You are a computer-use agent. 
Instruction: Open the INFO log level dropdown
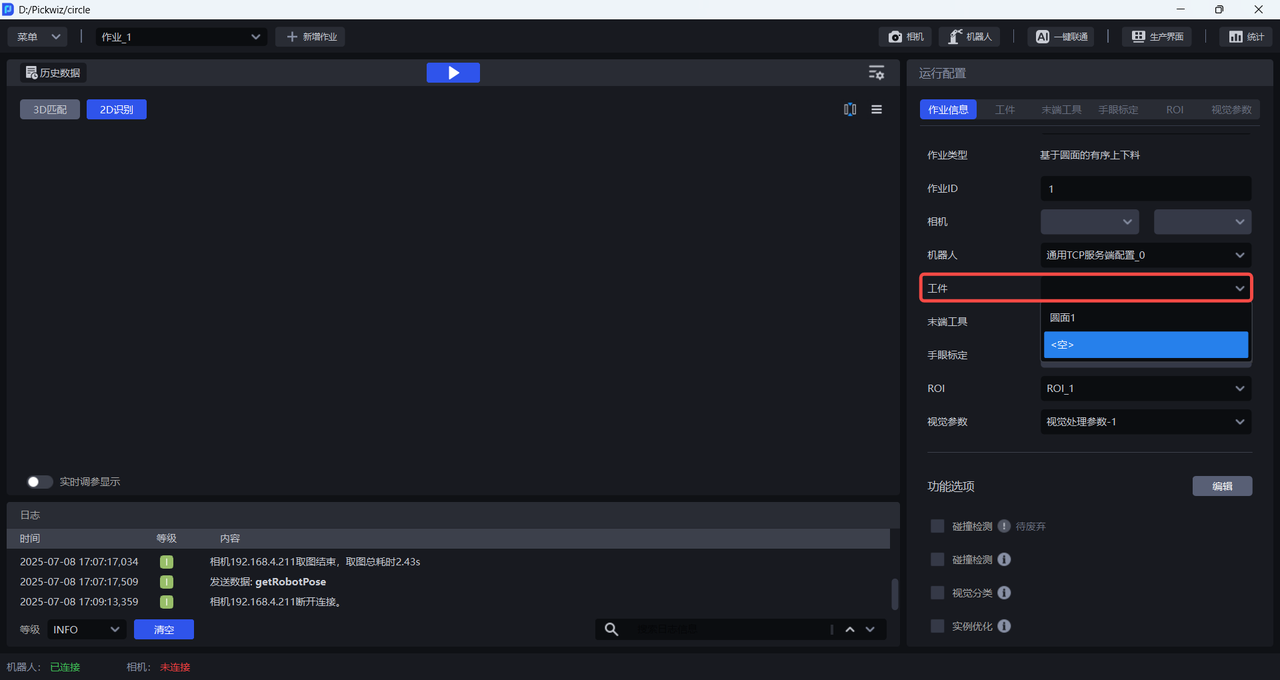pos(86,630)
